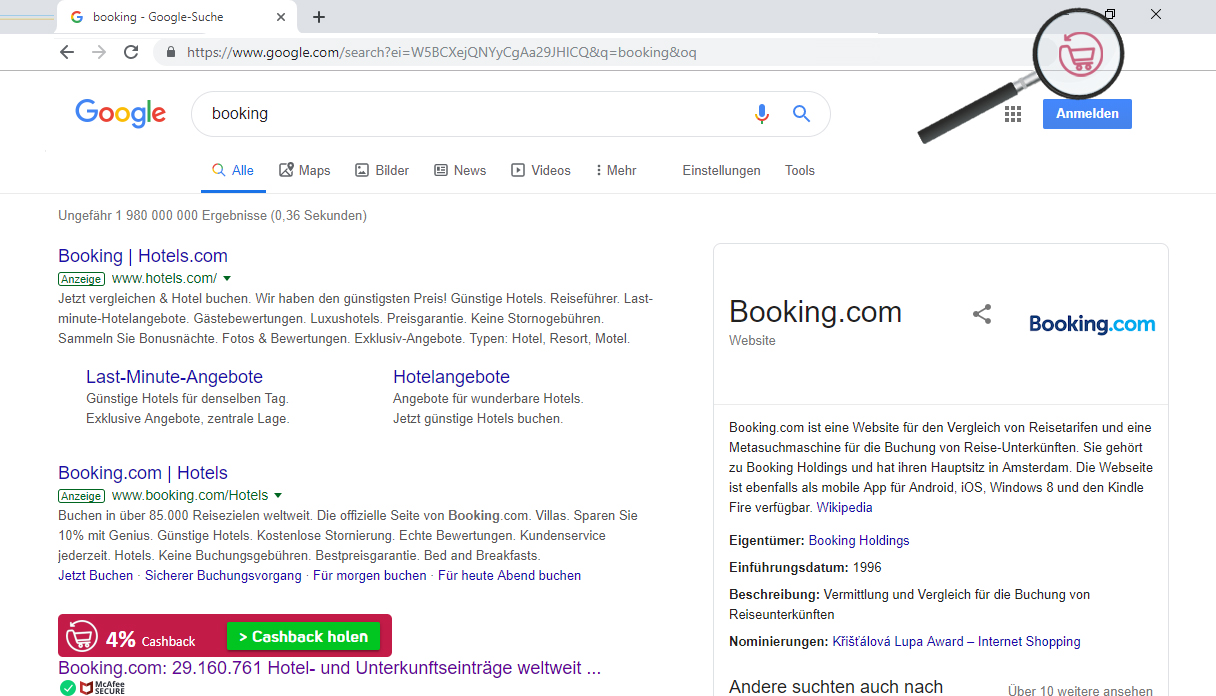Click the cart icon in cashback banner
Viewport: 1216px width, 696px height.
[x=81, y=636]
